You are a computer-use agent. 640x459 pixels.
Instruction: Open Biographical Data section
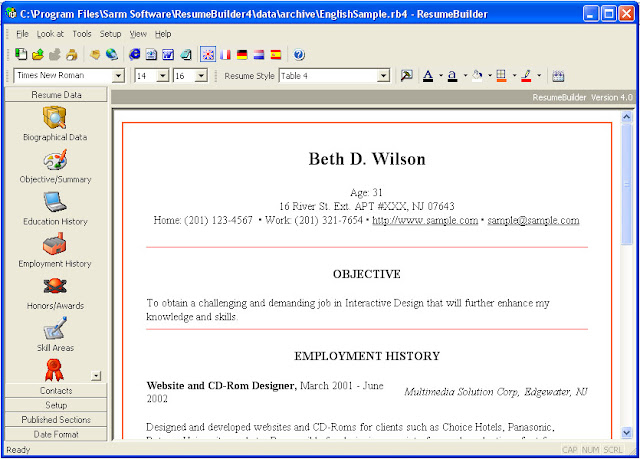55,123
